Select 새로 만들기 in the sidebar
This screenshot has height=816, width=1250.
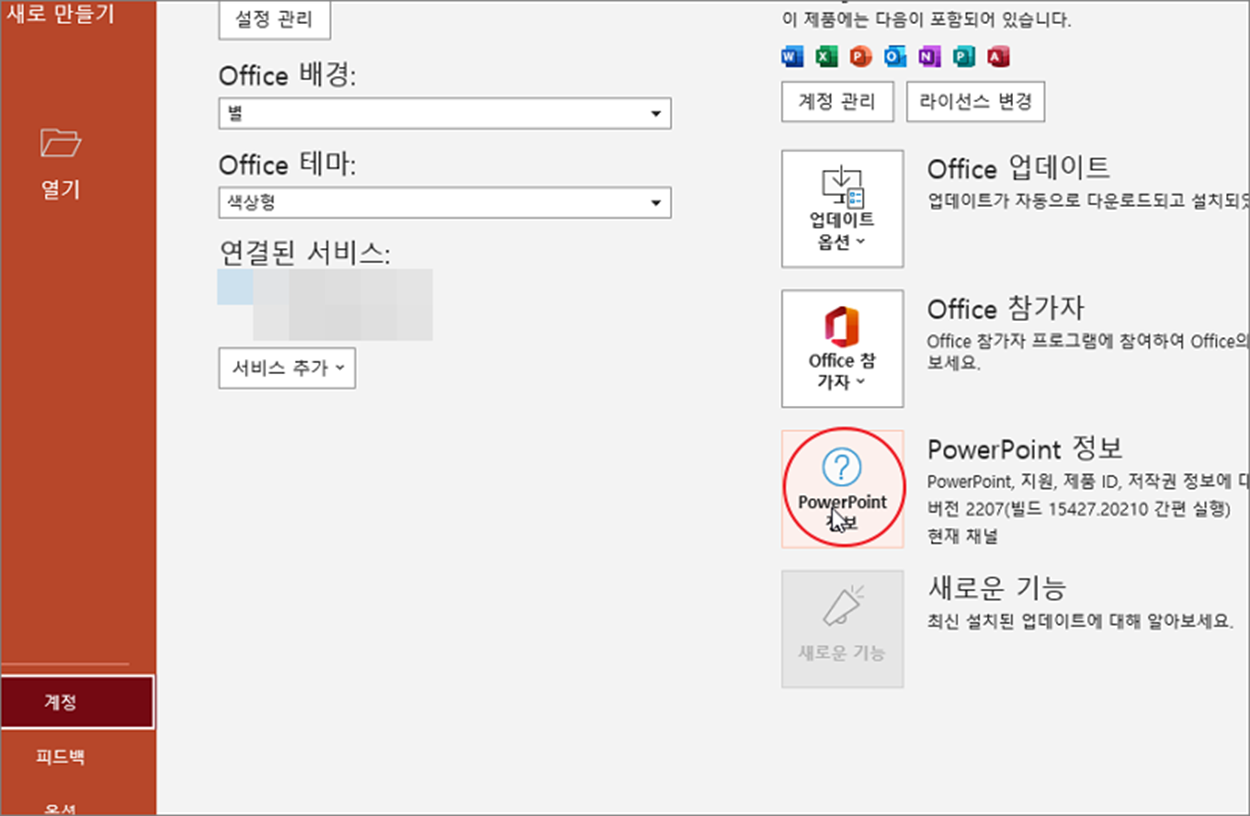(x=61, y=14)
